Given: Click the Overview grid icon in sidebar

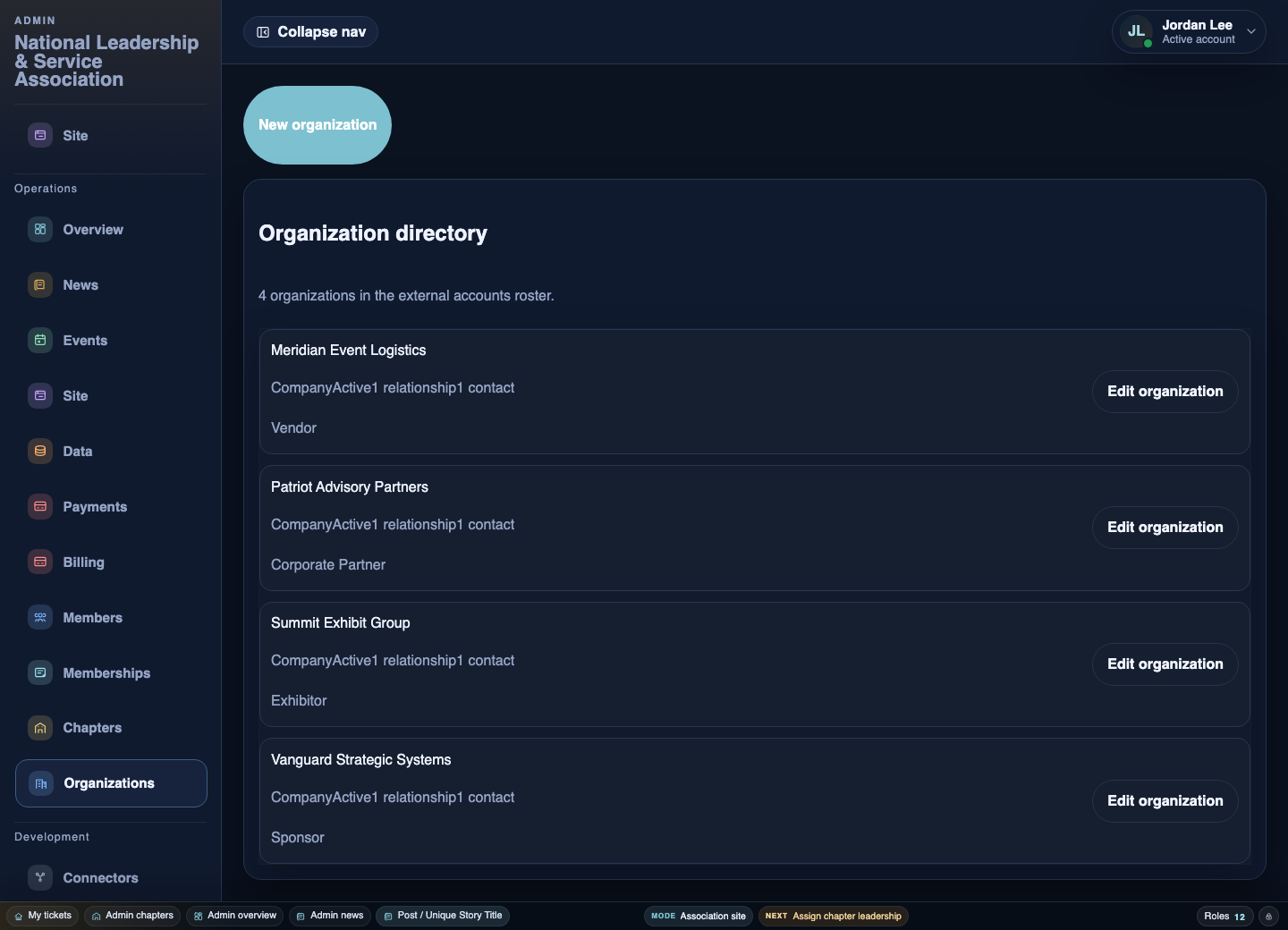Looking at the screenshot, I should click(x=40, y=230).
